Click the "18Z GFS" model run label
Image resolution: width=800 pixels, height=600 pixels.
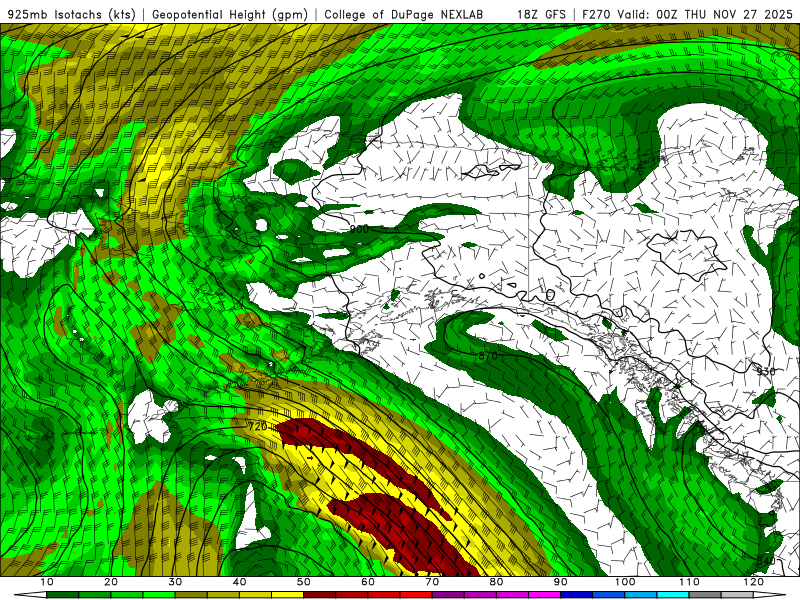[541, 14]
